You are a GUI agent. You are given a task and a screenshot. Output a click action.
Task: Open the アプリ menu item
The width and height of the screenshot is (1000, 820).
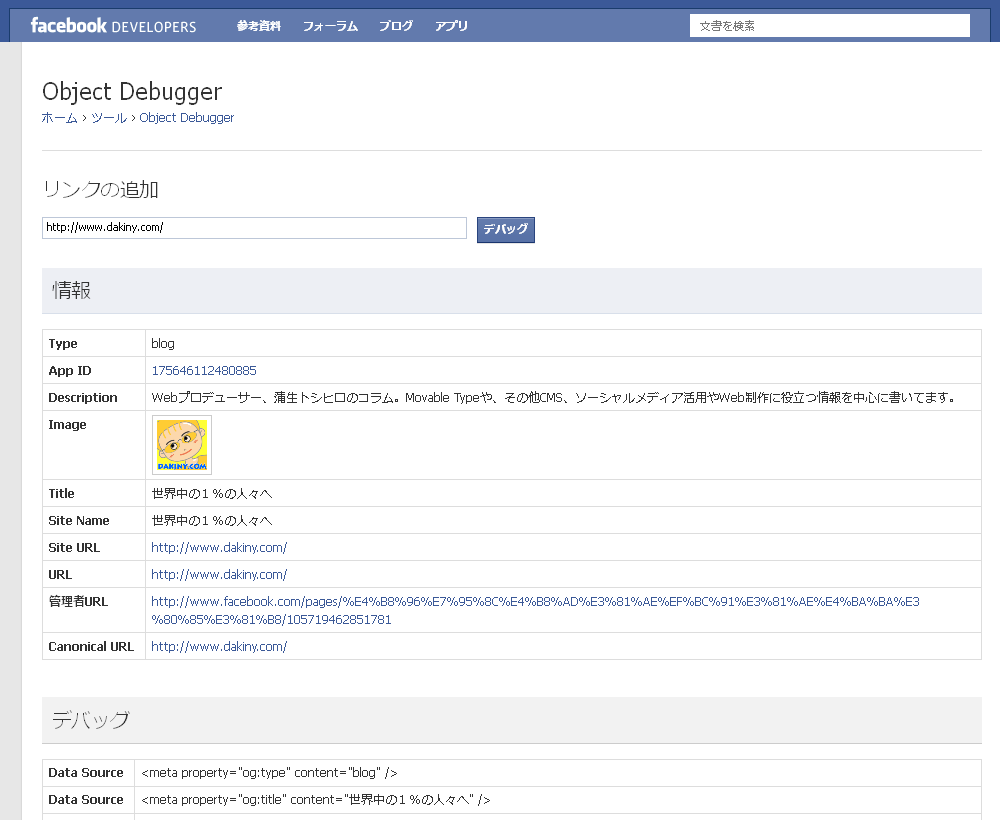[451, 26]
